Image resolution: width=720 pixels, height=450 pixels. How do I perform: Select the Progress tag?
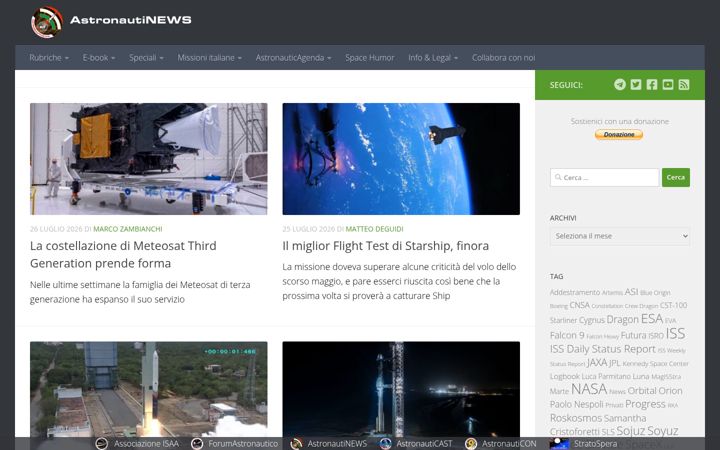click(645, 404)
